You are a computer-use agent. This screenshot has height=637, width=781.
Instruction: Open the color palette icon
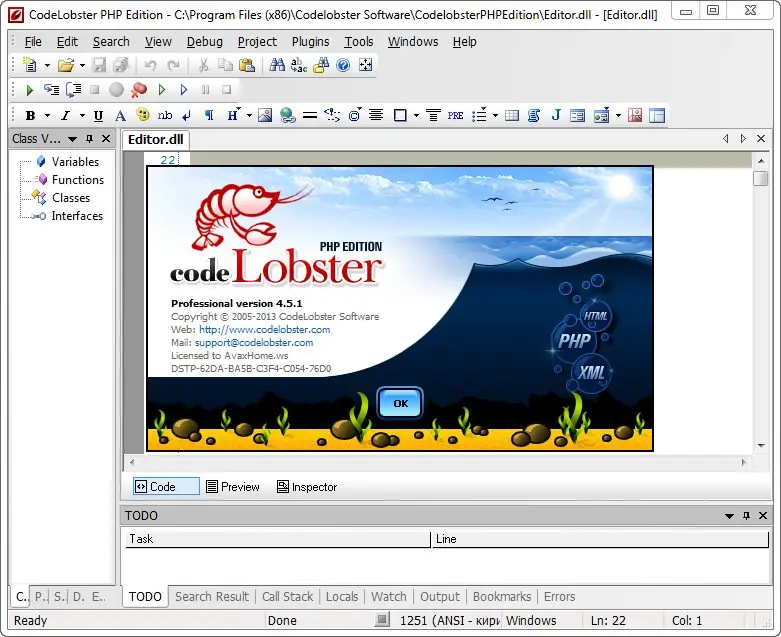(x=143, y=115)
